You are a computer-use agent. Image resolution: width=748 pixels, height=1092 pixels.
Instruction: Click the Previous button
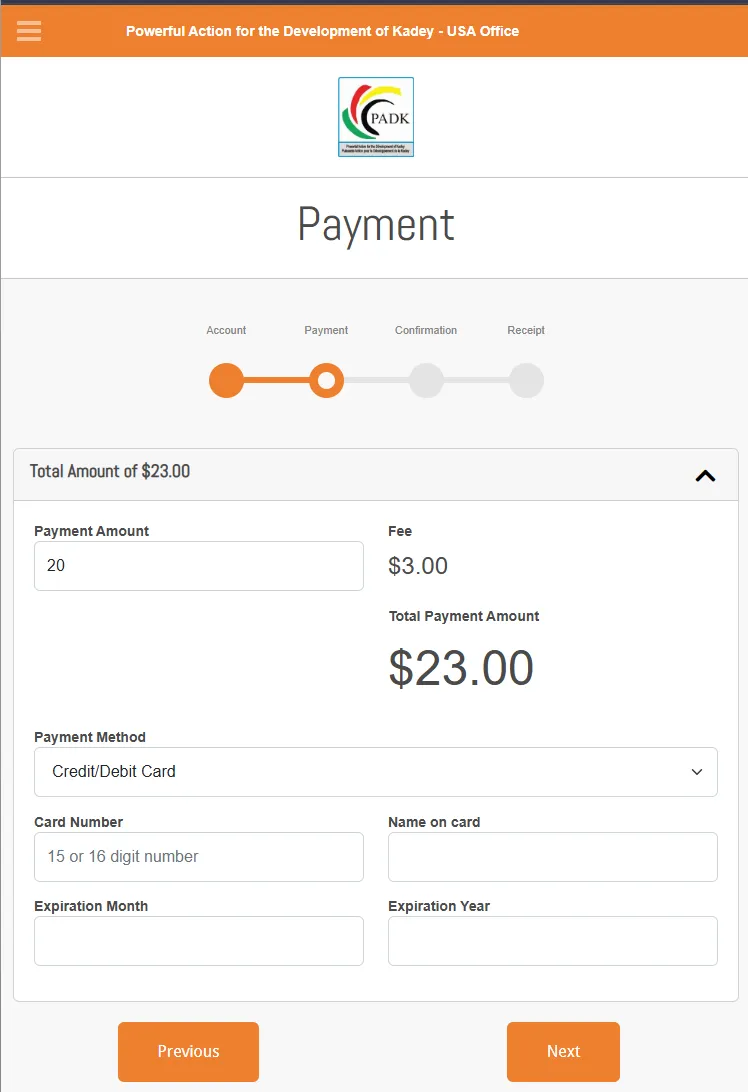click(188, 1051)
